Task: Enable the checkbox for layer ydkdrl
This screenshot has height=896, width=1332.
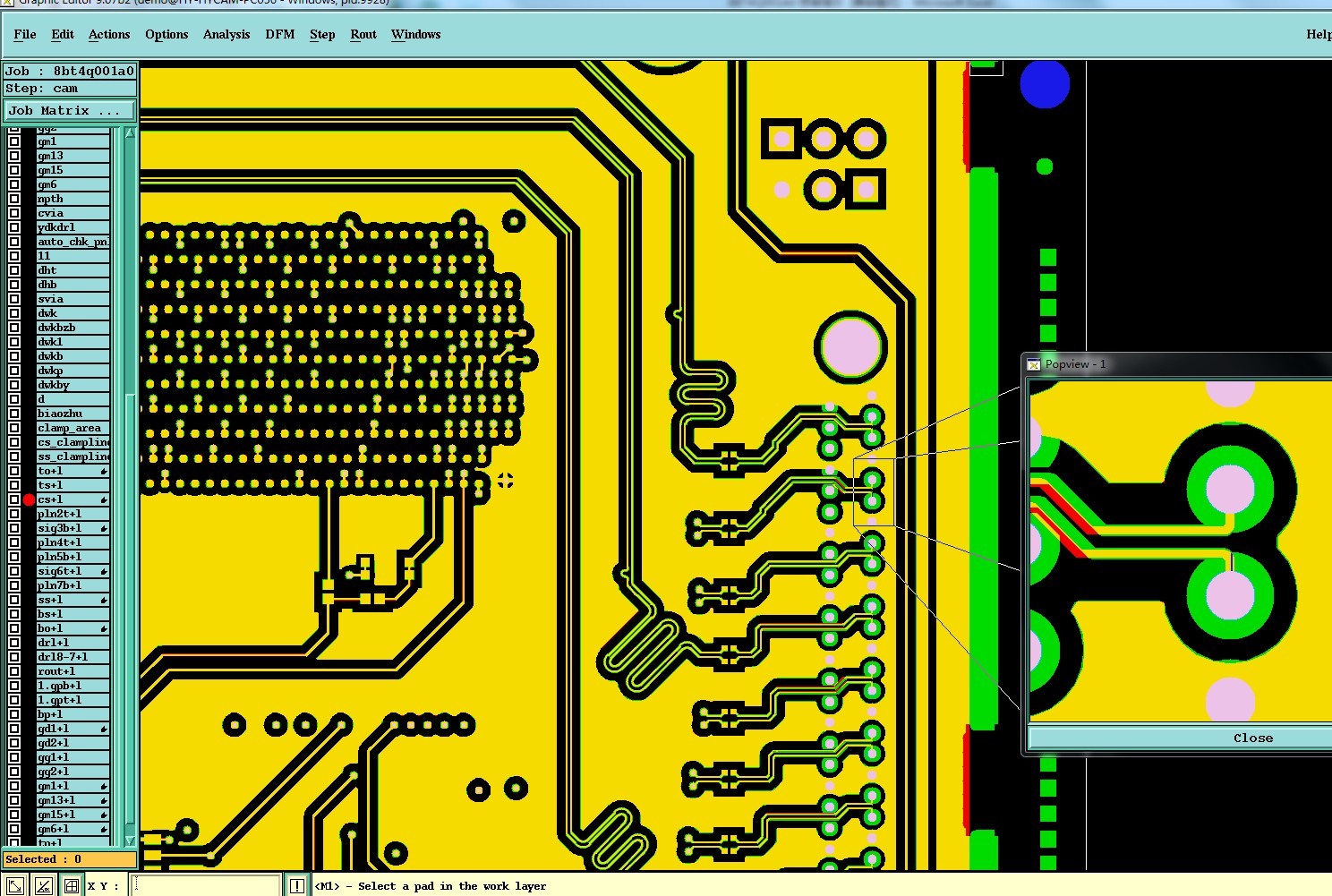Action: (14, 227)
